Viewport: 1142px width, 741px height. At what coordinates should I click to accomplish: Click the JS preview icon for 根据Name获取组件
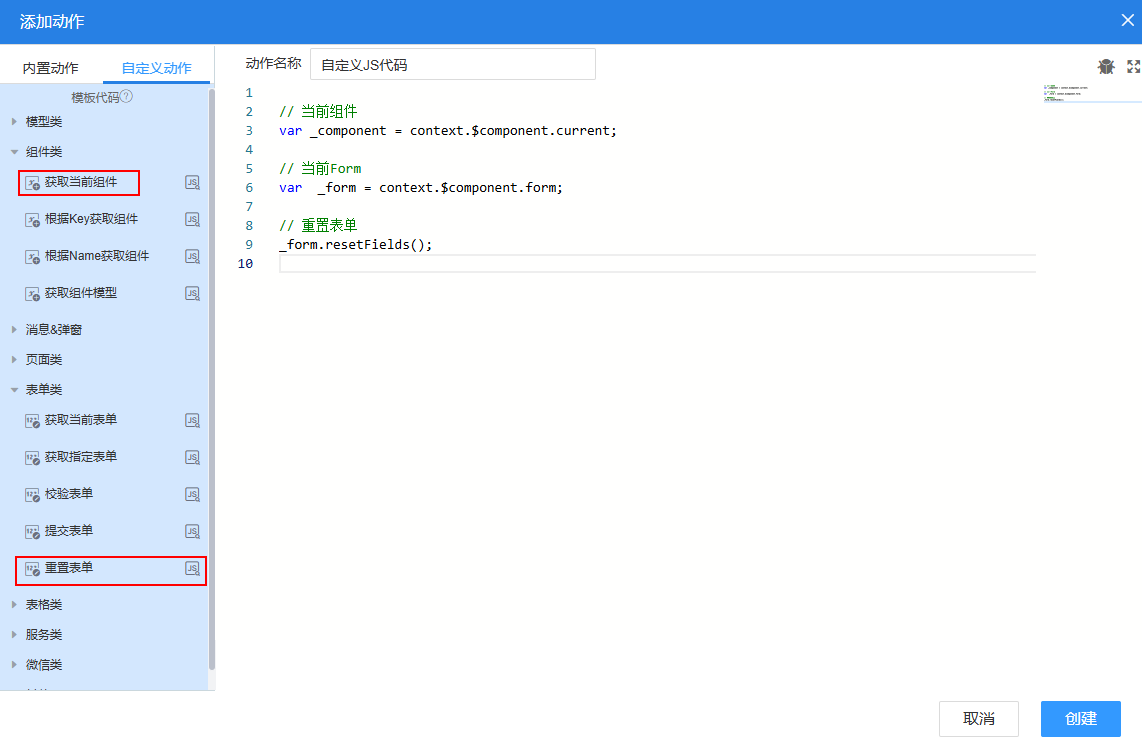pos(192,256)
